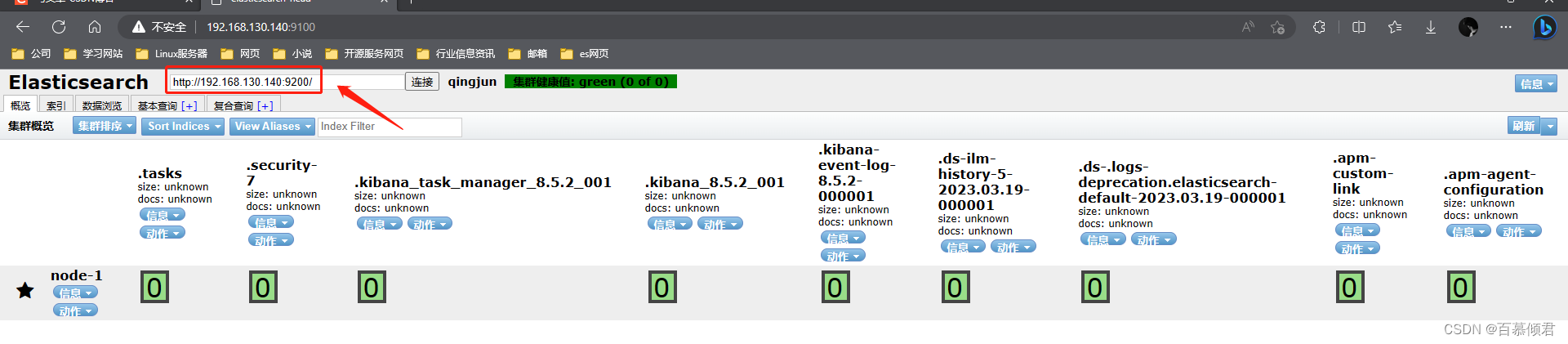
Task: Open 信息 dropdown for .apm-custom-link index
Action: coord(1357,230)
